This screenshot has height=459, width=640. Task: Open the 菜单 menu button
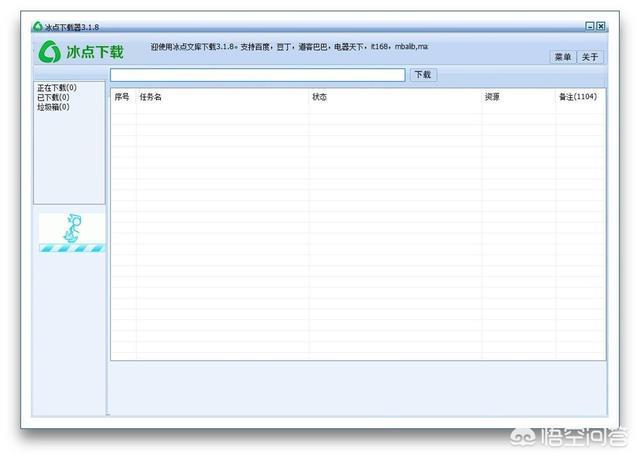(x=563, y=57)
